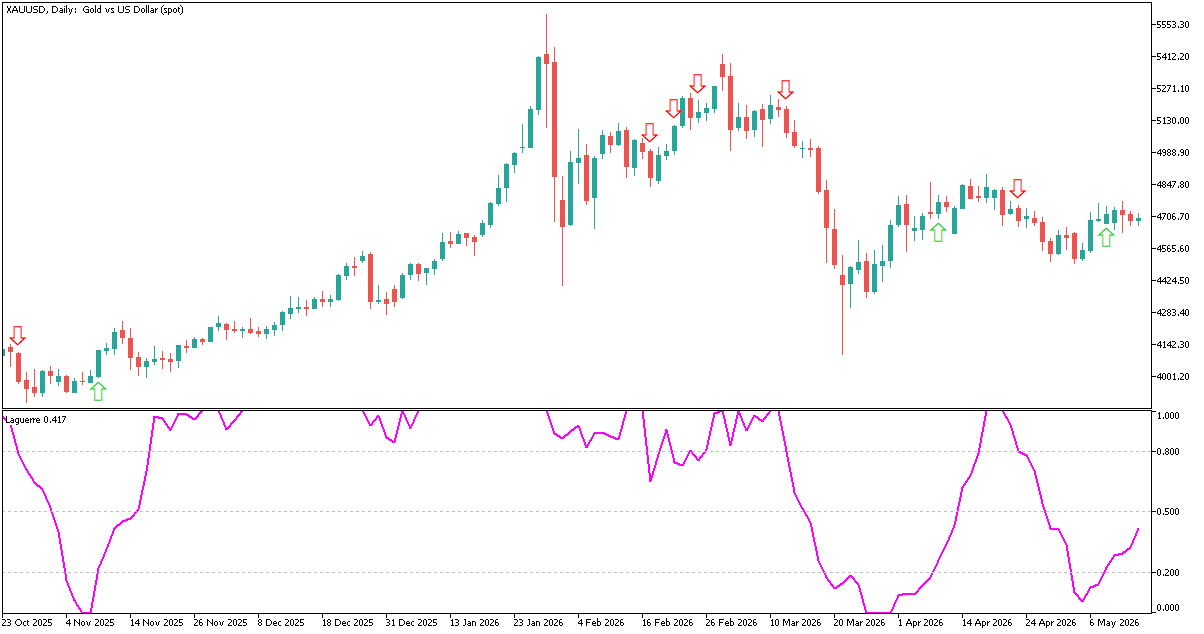Click the 26 Nov 2025 date label
The image size is (1204, 634).
[x=221, y=622]
